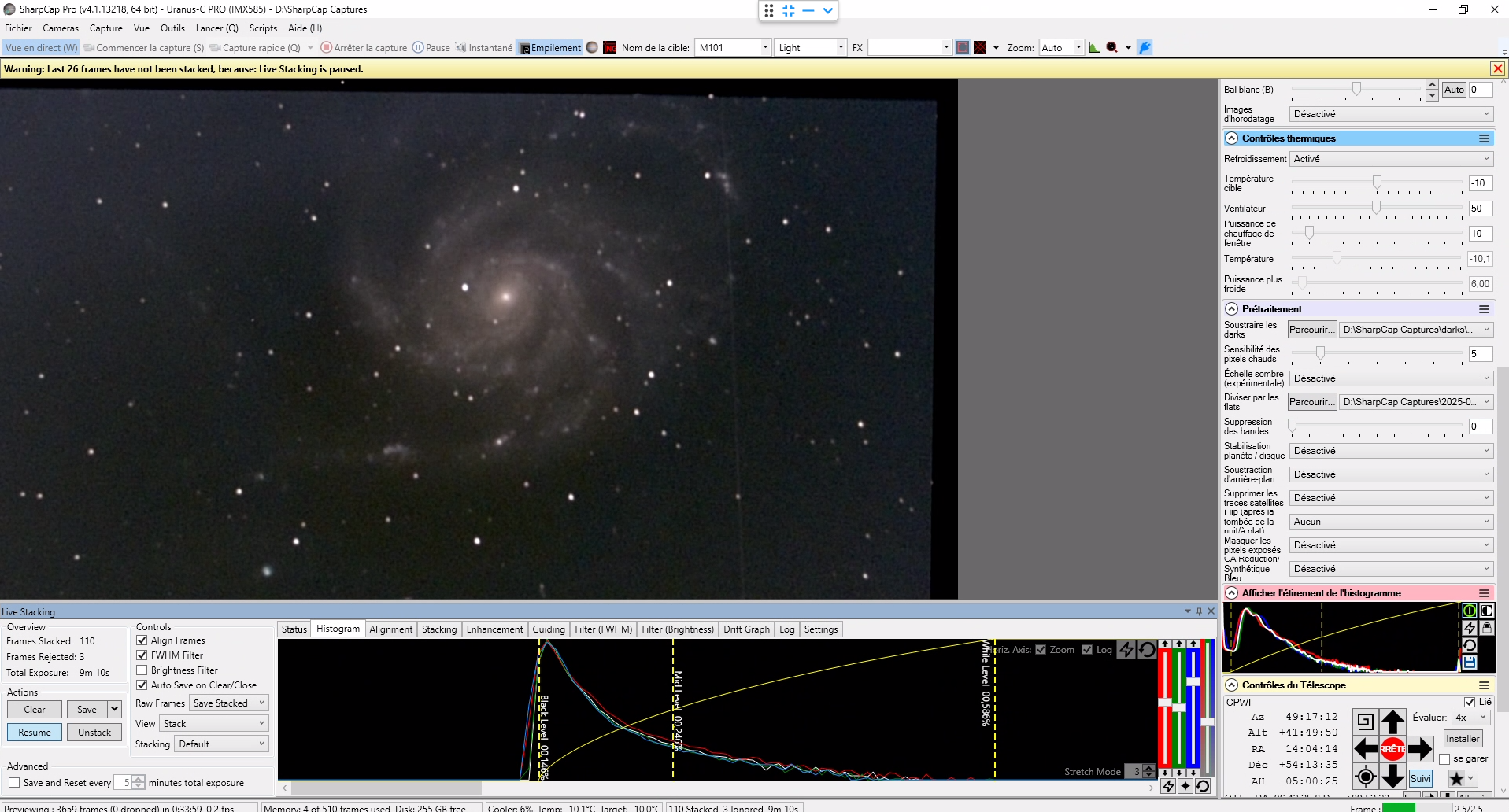Click the red ARRÊTE stop button

tap(1392, 749)
